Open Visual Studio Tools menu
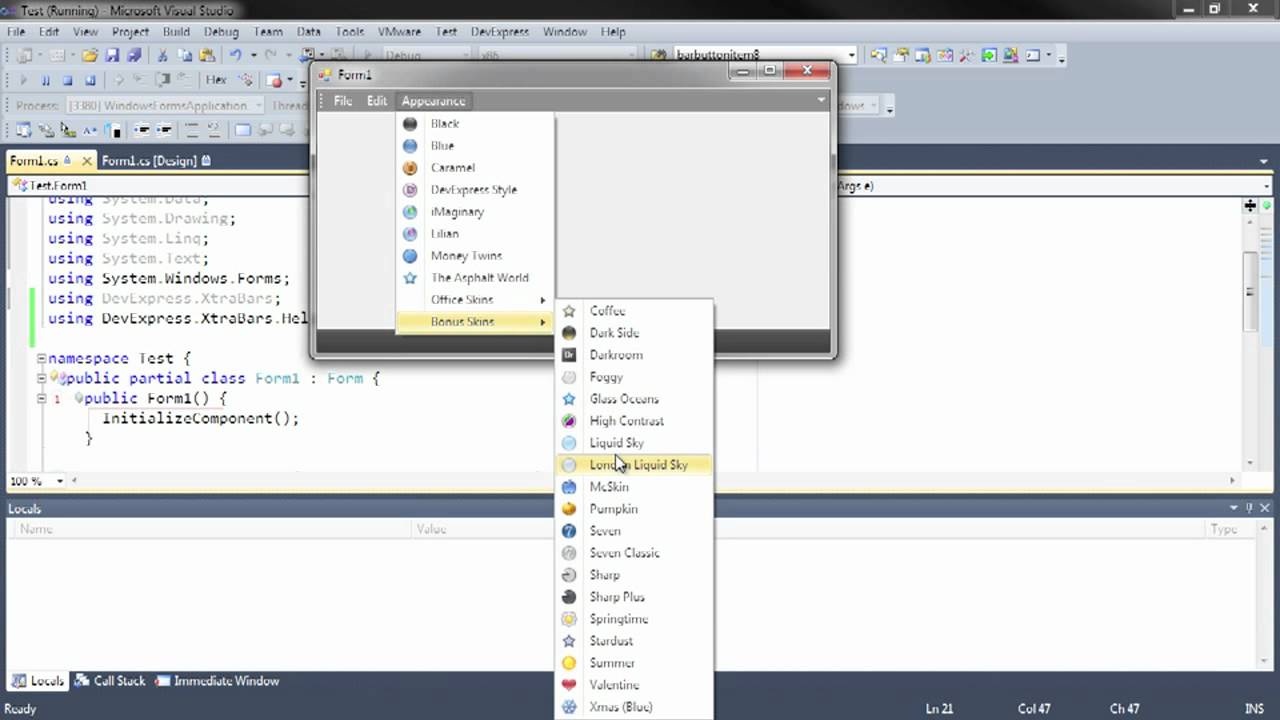Viewport: 1280px width, 720px height. coord(349,32)
